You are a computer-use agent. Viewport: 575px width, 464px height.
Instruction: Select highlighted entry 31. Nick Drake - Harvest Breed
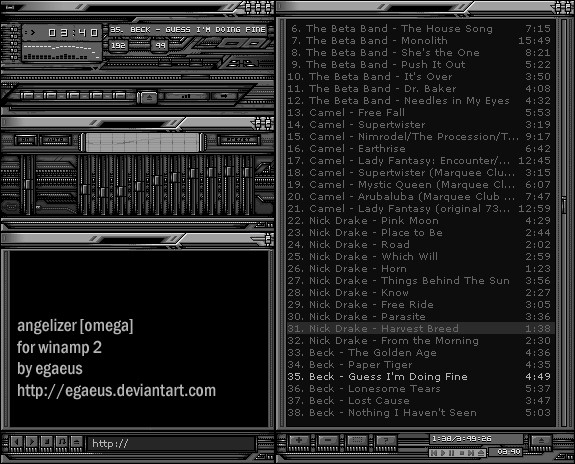[x=420, y=329]
